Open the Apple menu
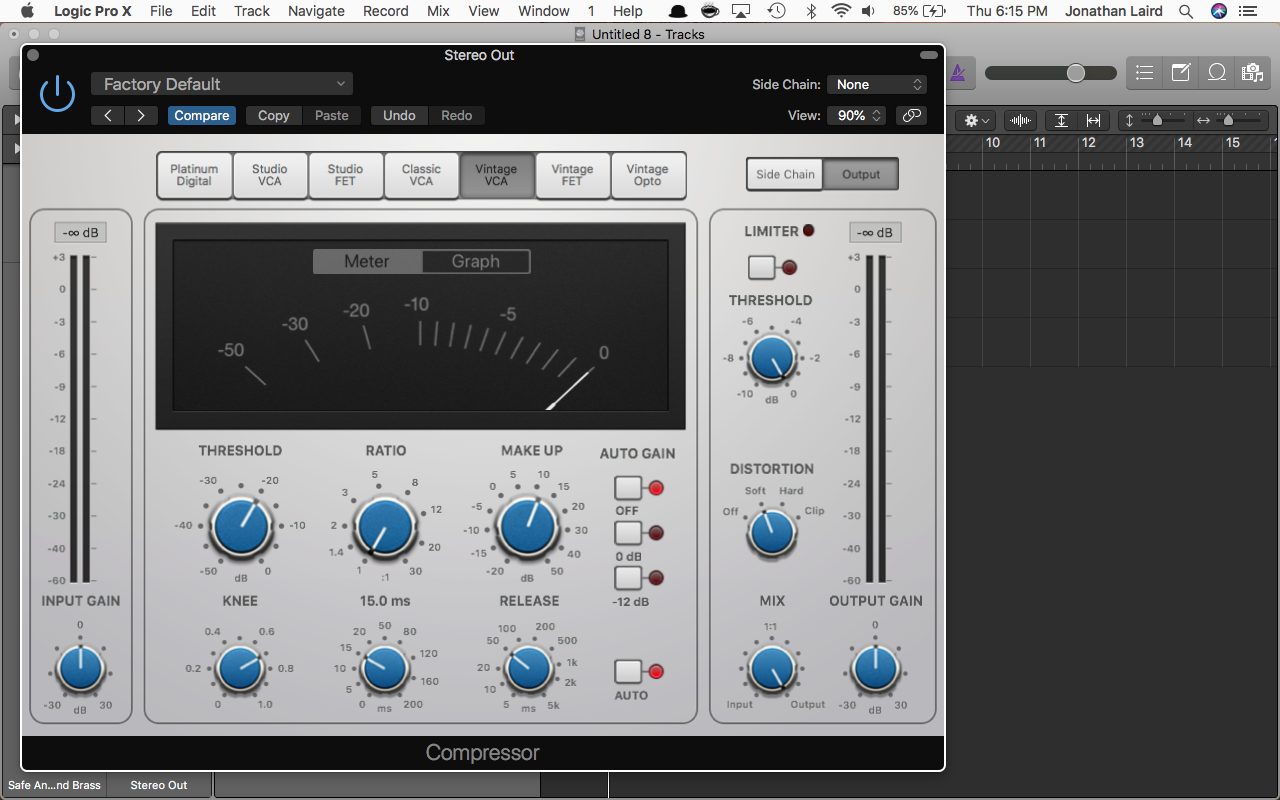Viewport: 1280px width, 800px height. click(27, 11)
